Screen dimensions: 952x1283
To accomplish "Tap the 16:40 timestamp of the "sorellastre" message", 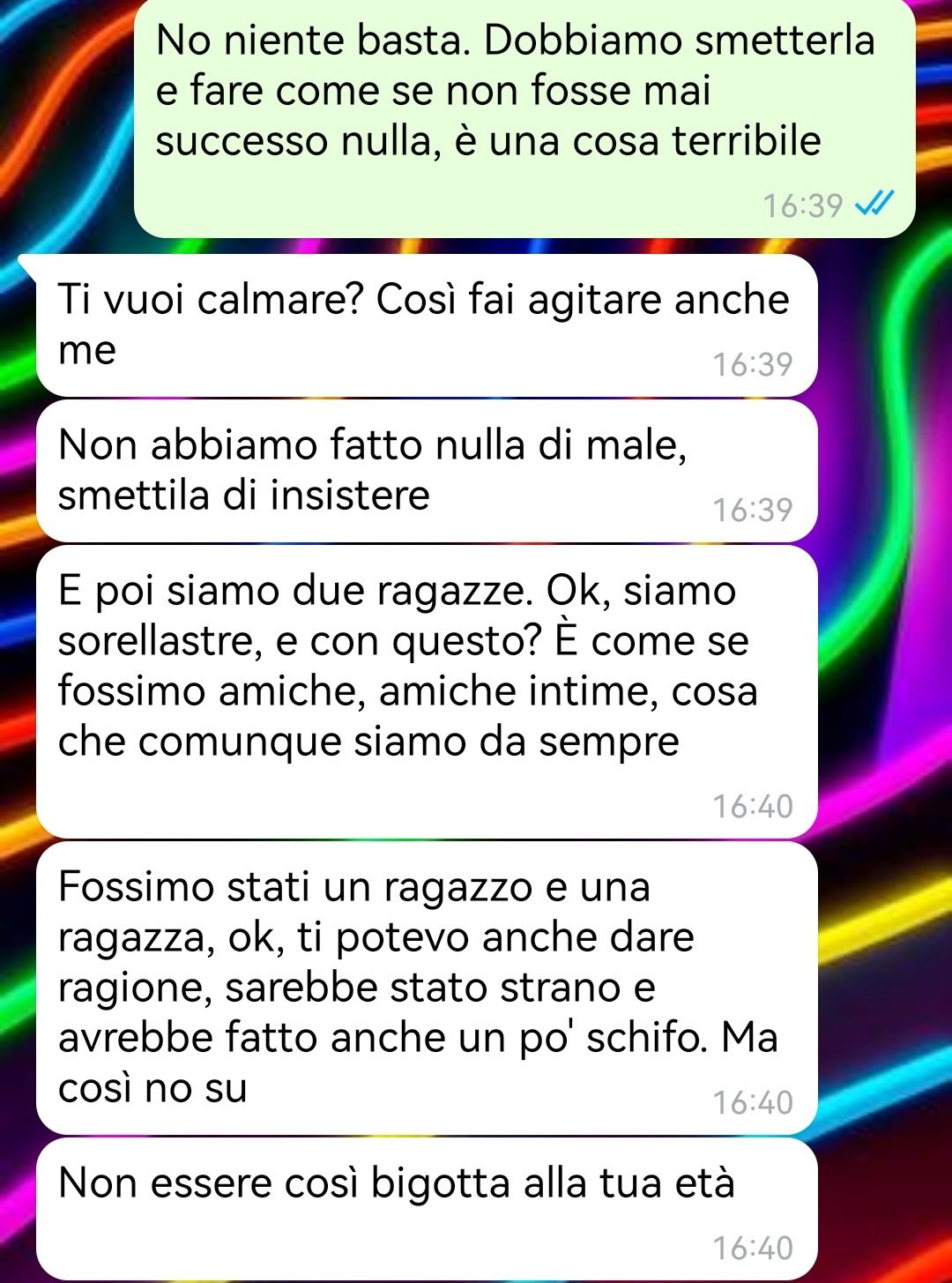I will point(753,806).
